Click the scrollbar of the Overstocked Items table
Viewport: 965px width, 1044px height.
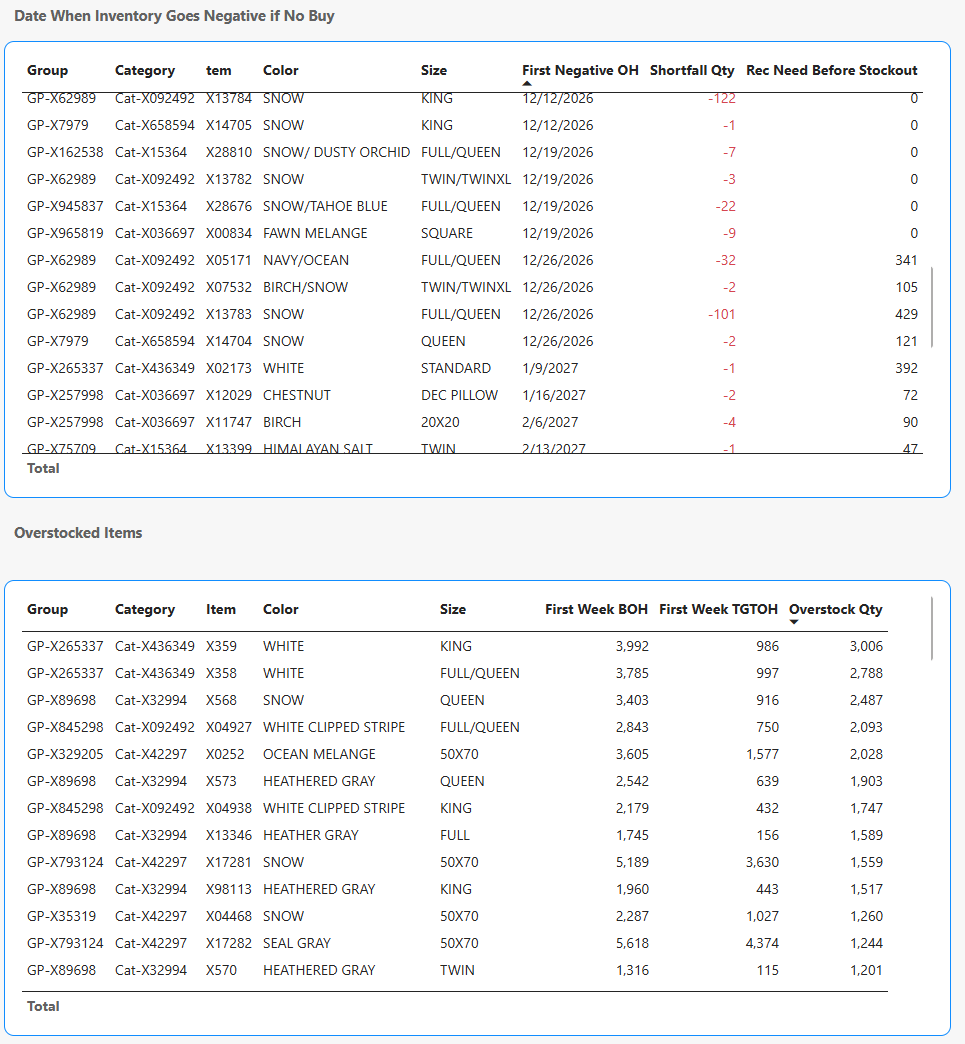932,629
